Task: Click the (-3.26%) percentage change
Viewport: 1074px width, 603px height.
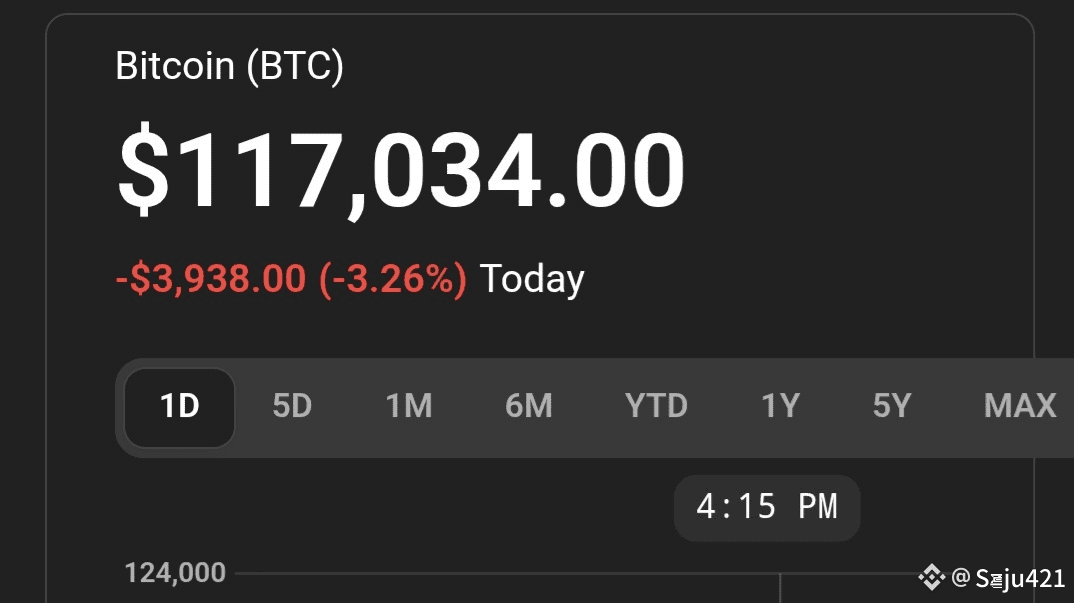Action: (x=393, y=279)
